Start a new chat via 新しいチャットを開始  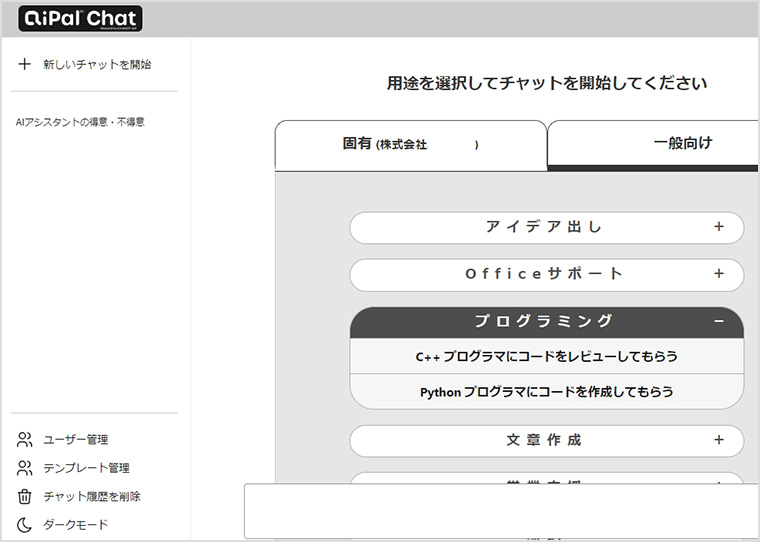pos(97,64)
